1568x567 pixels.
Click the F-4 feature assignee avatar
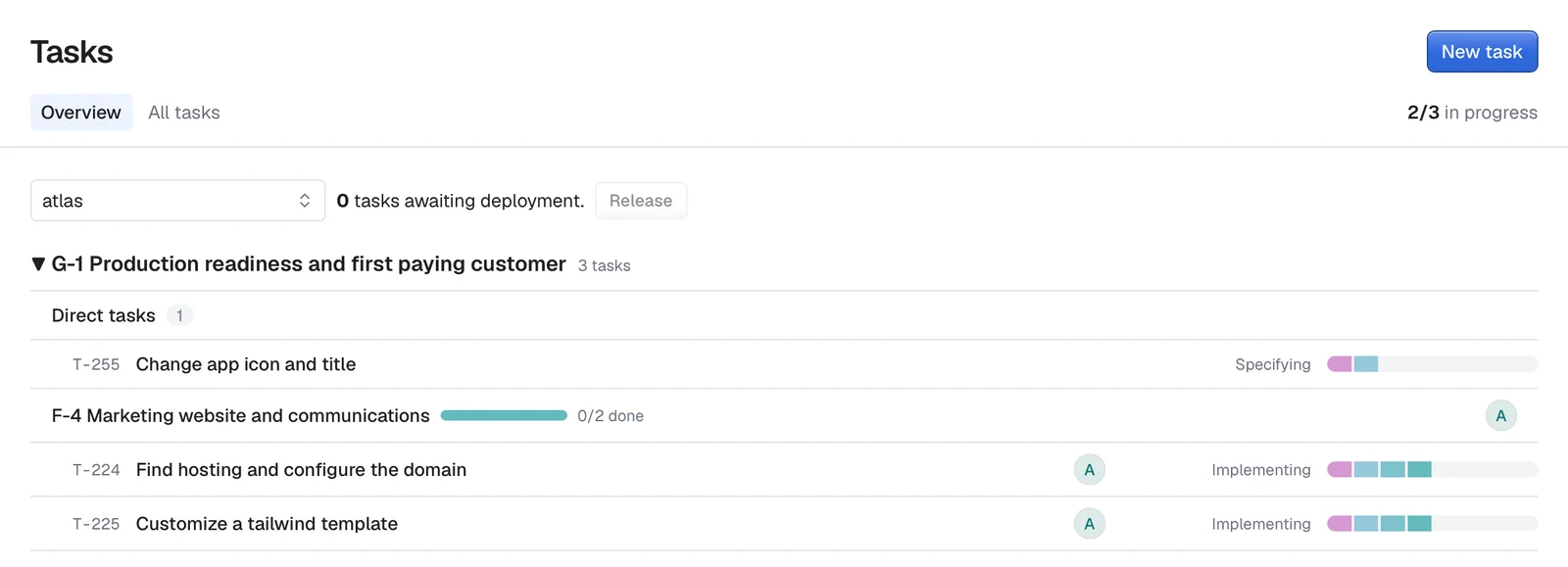point(1500,416)
